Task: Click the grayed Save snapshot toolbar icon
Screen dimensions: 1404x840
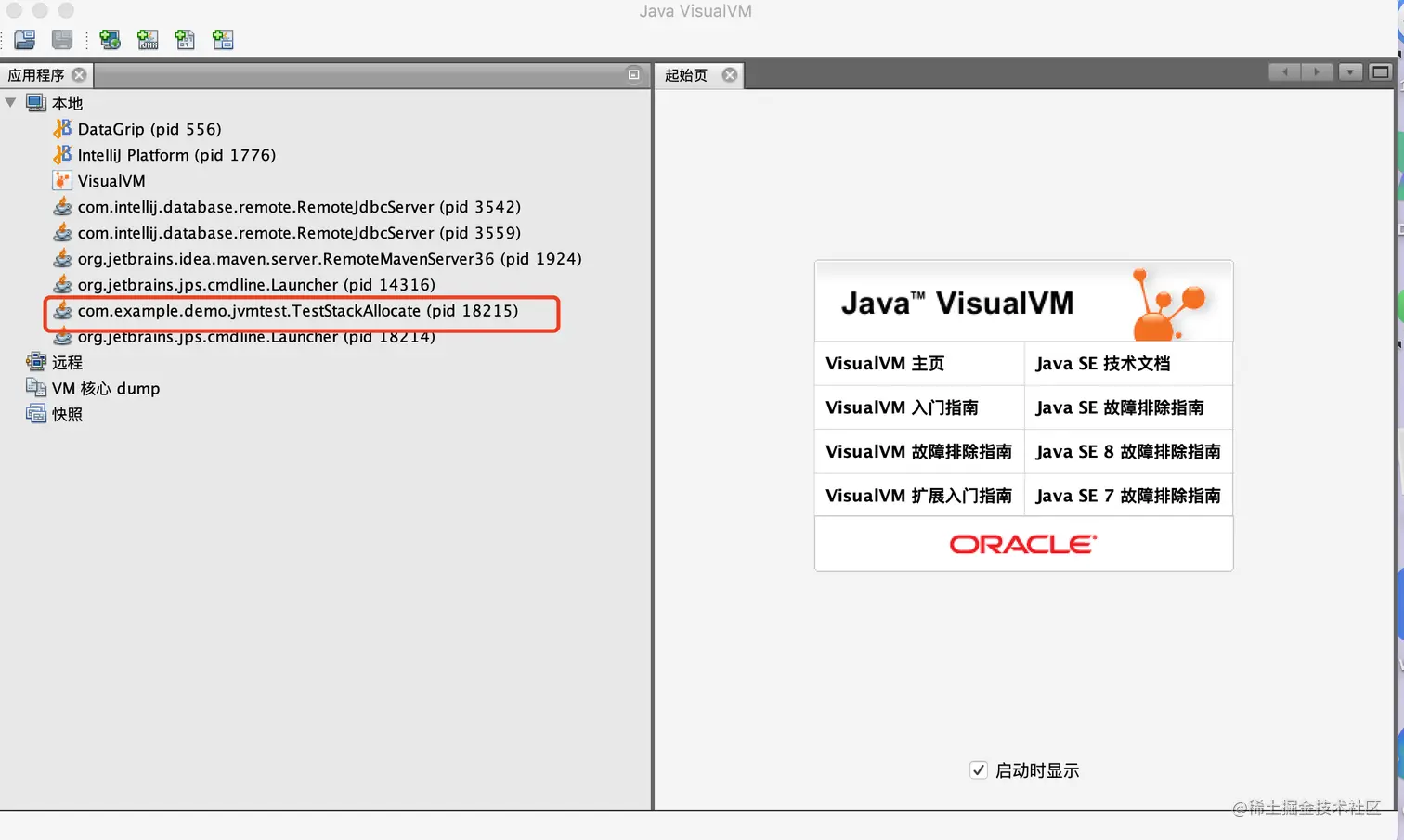Action: coord(62,39)
